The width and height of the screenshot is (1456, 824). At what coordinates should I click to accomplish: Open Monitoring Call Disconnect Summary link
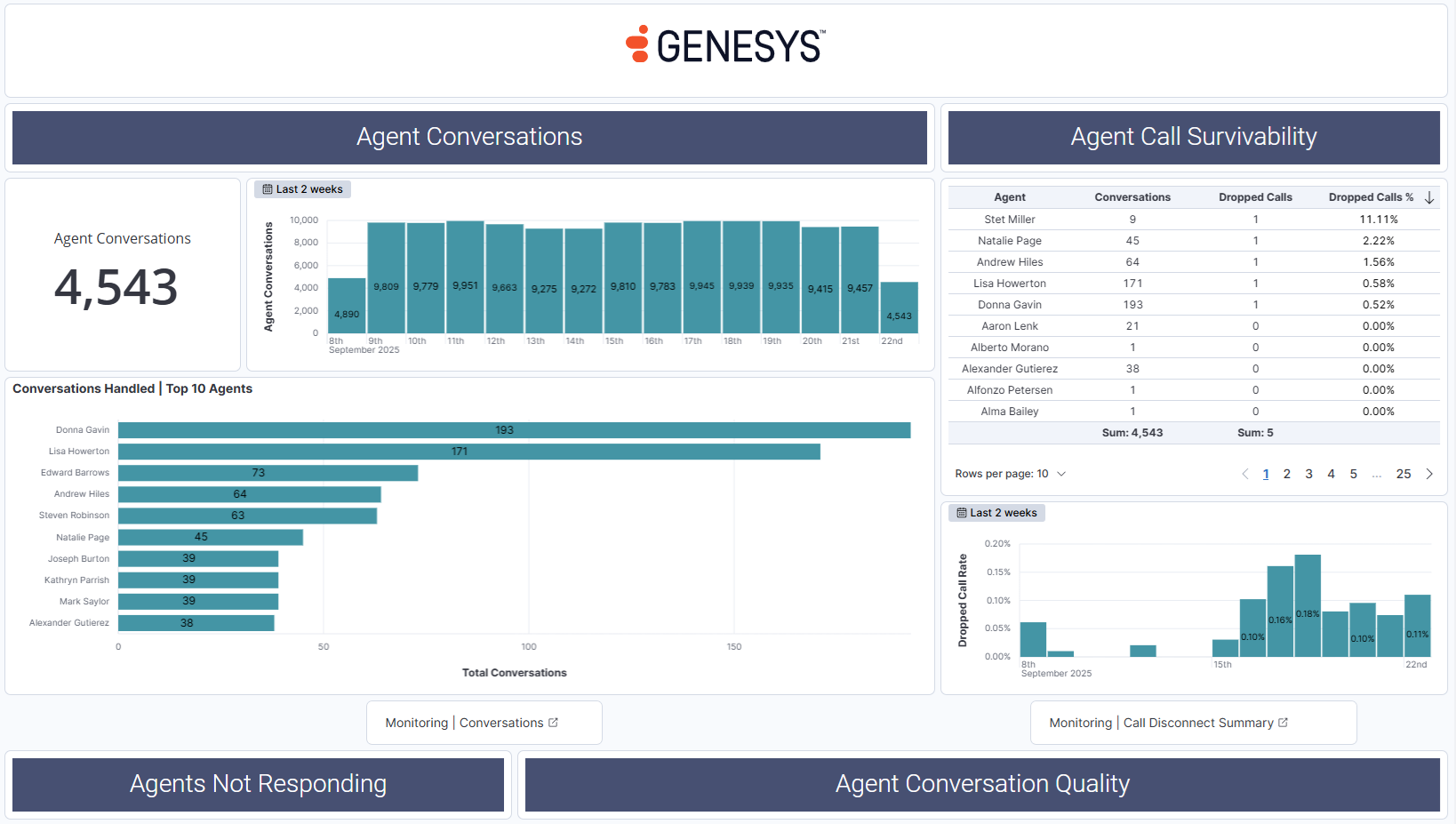click(x=1161, y=723)
